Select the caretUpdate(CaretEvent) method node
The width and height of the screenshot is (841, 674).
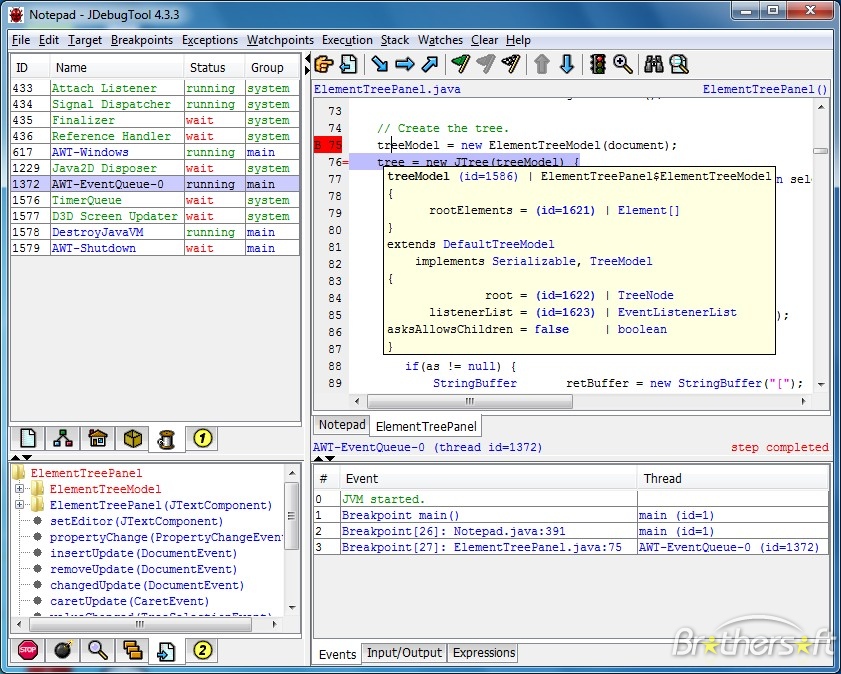click(129, 601)
